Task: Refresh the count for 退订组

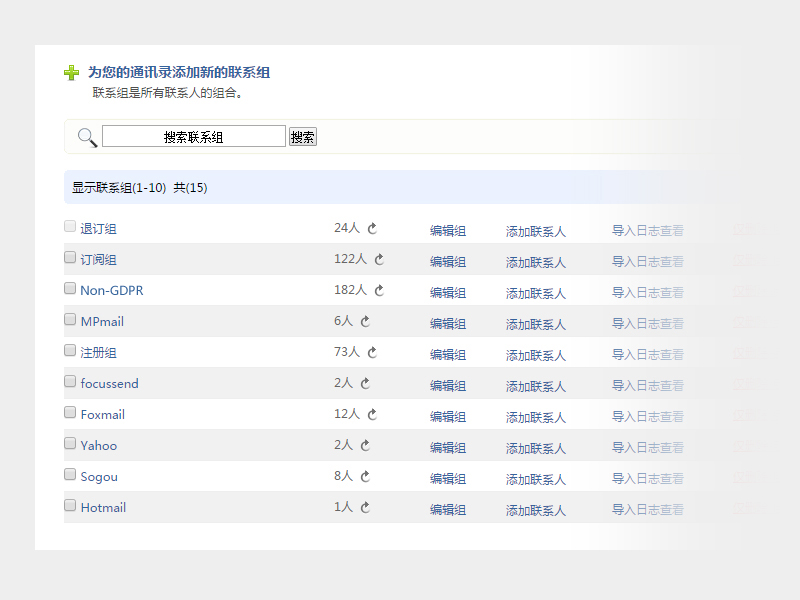Action: [x=372, y=228]
